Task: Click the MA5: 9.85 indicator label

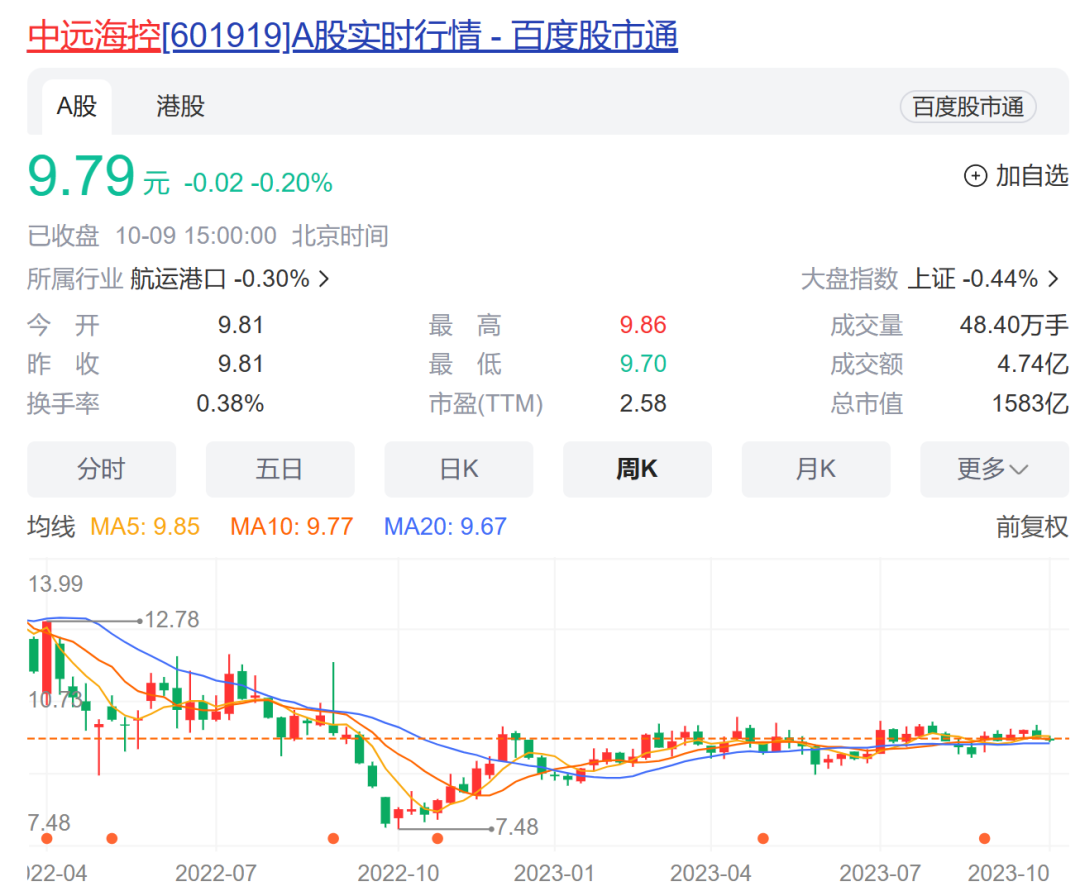Action: point(145,527)
